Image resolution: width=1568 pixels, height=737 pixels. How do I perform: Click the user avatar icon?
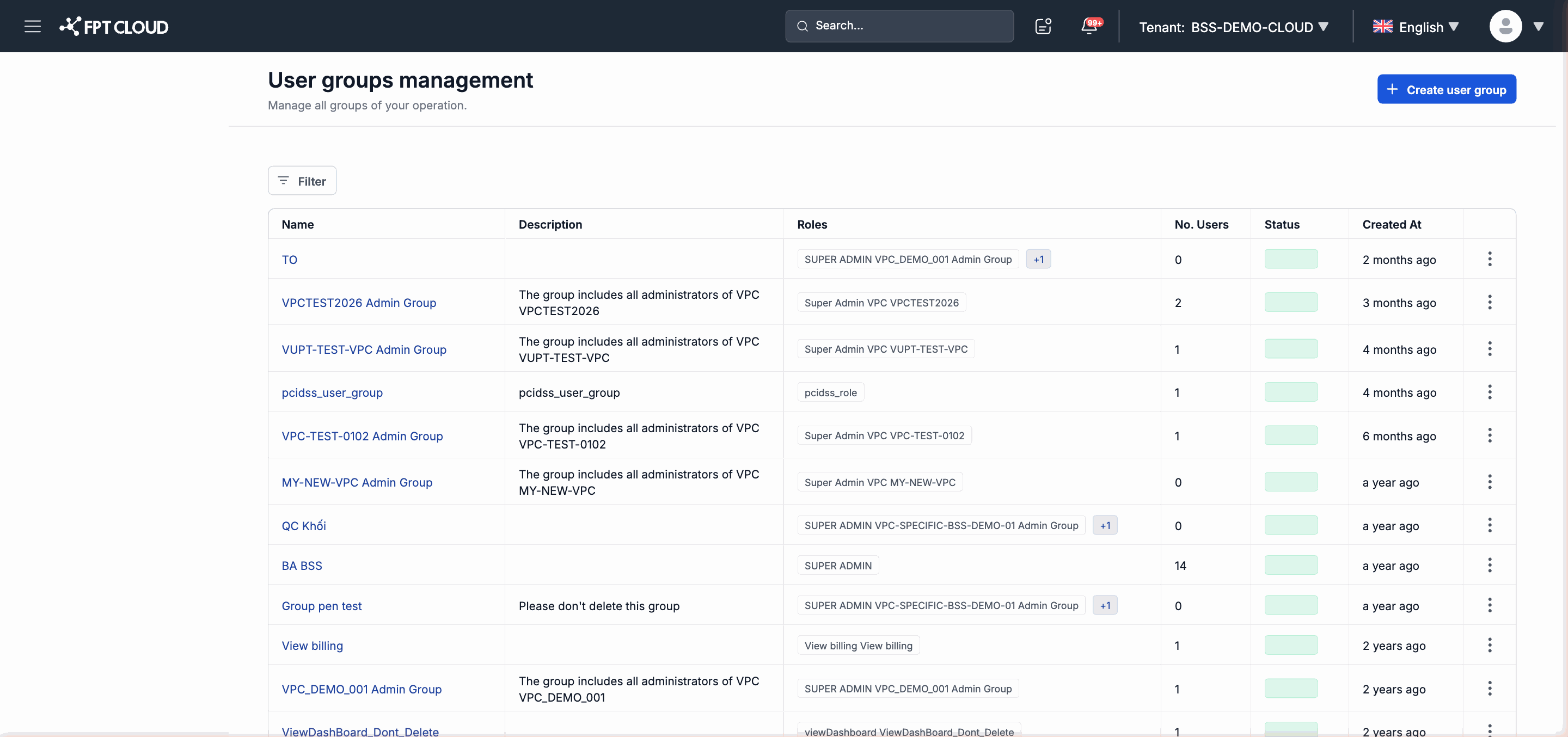tap(1505, 26)
